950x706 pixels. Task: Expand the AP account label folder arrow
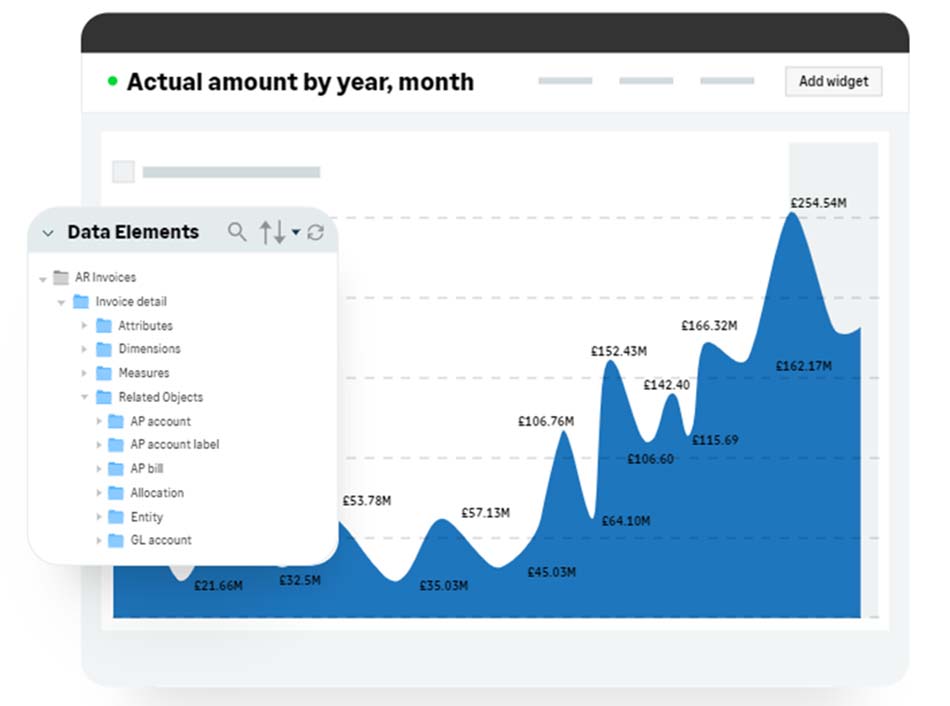99,445
